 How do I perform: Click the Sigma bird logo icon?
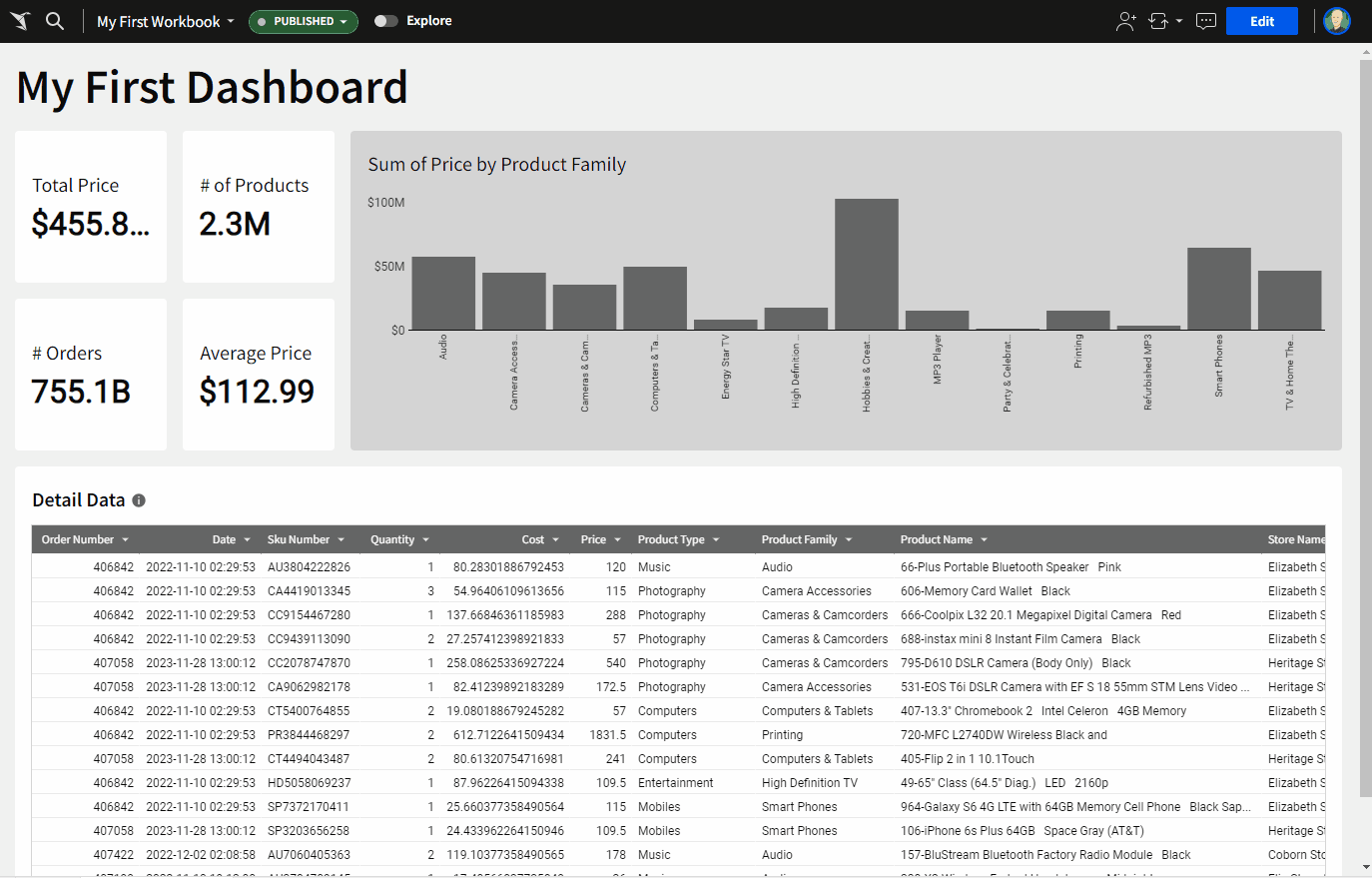pyautogui.click(x=20, y=21)
